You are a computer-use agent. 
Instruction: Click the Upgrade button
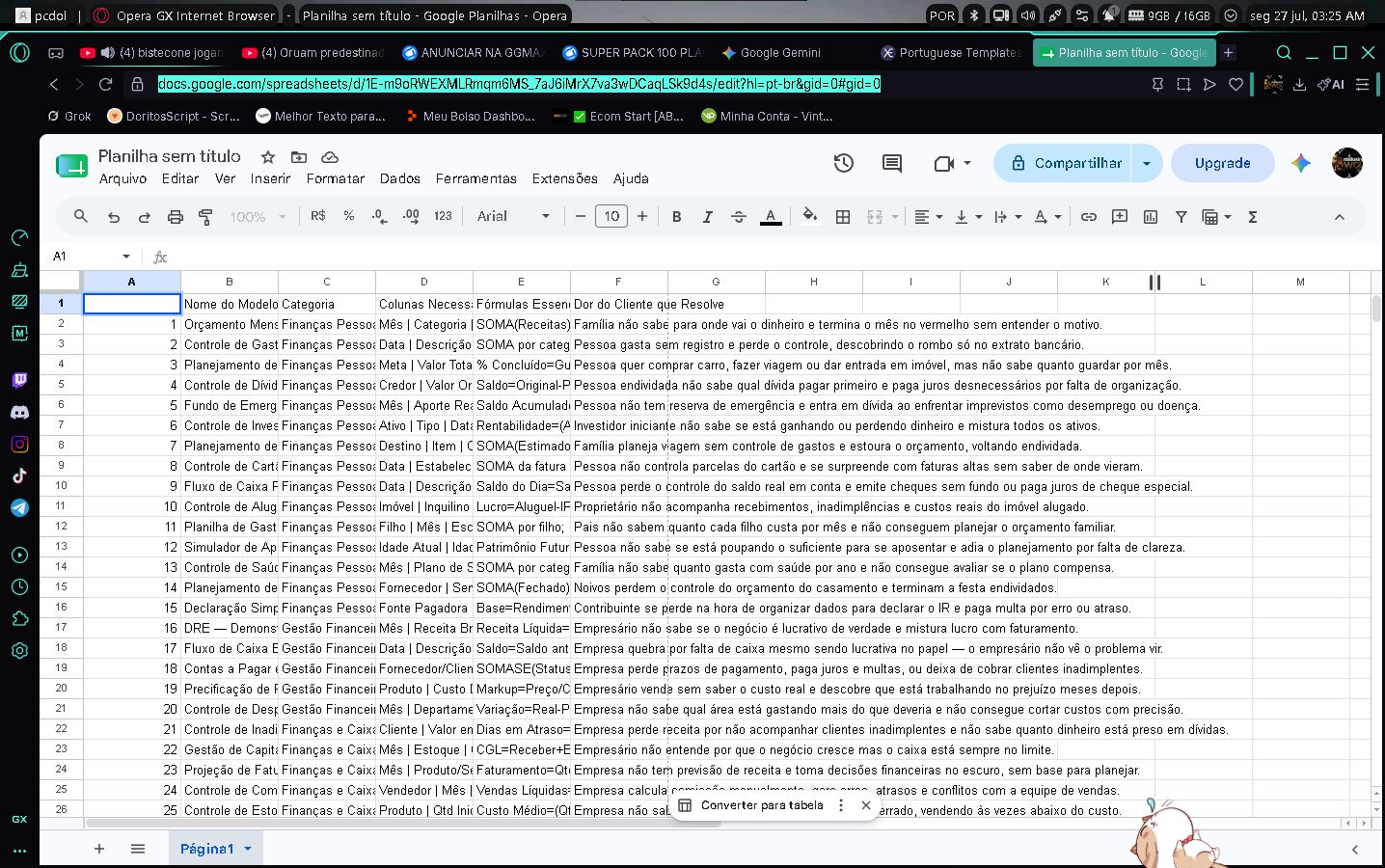pyautogui.click(x=1222, y=163)
